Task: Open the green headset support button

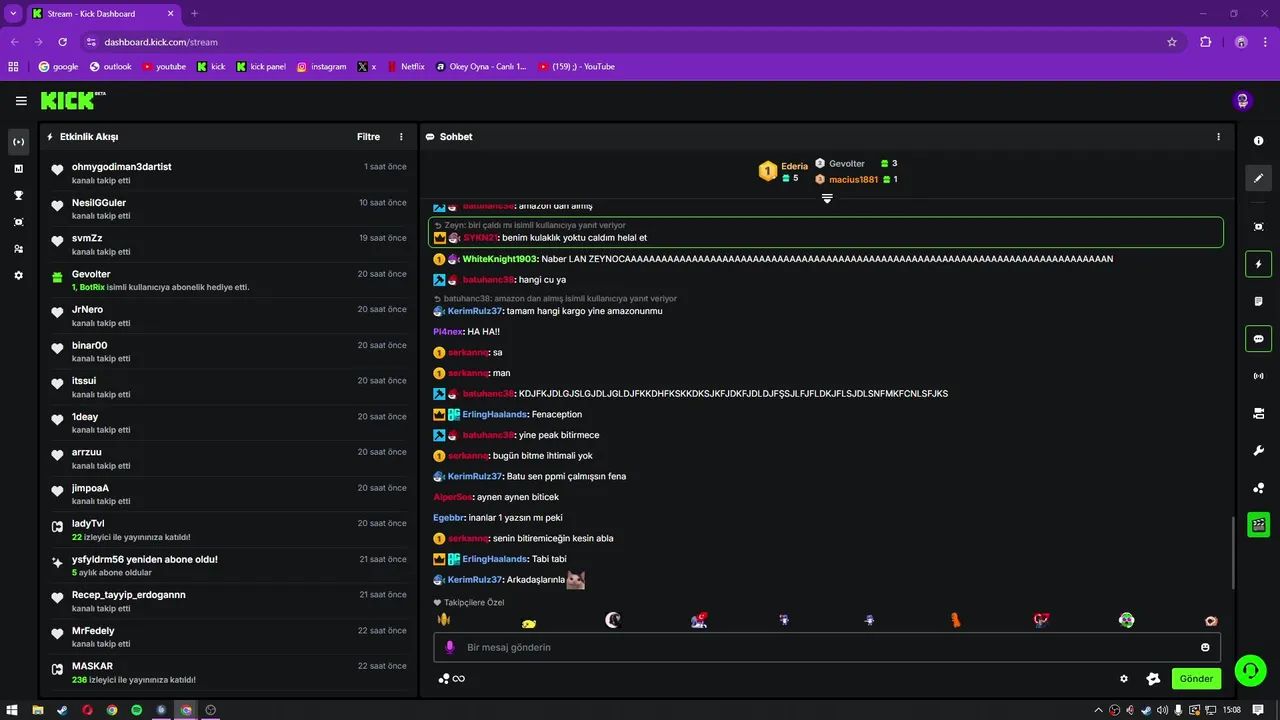Action: coord(1250,670)
